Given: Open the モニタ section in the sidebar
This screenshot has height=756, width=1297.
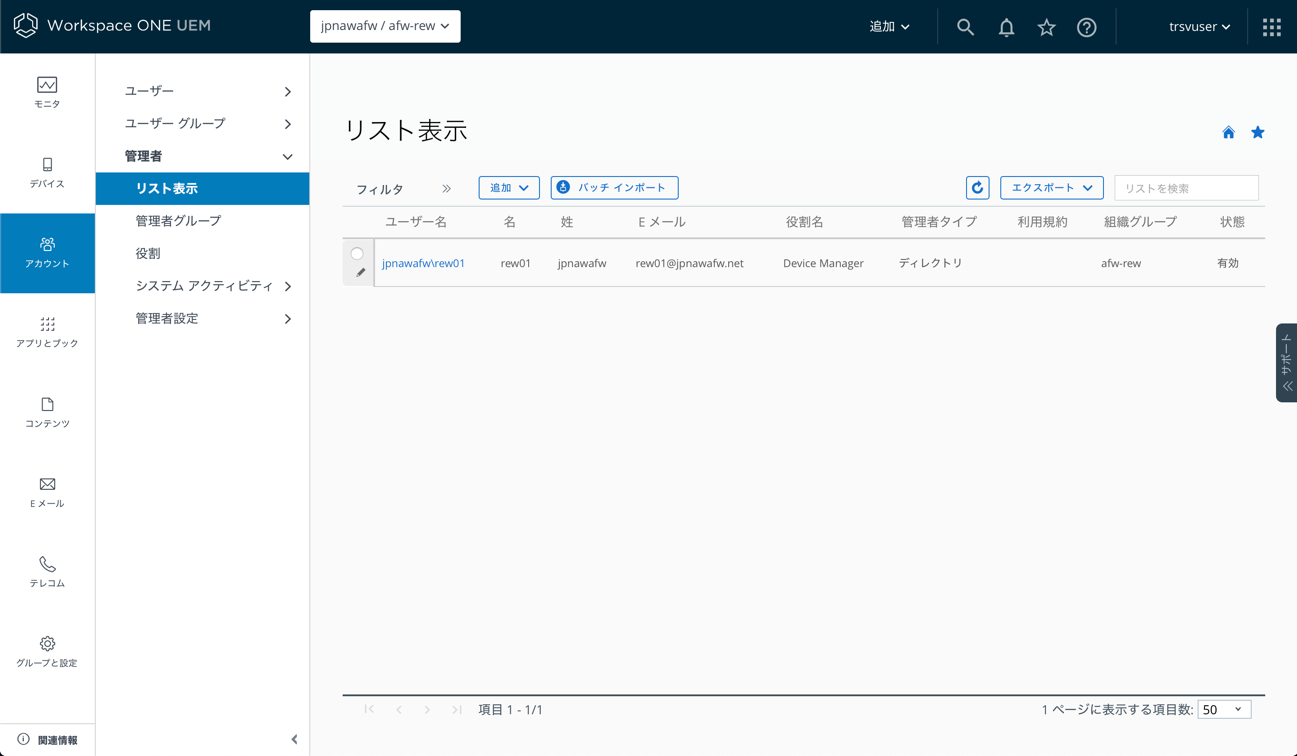Looking at the screenshot, I should [x=47, y=92].
